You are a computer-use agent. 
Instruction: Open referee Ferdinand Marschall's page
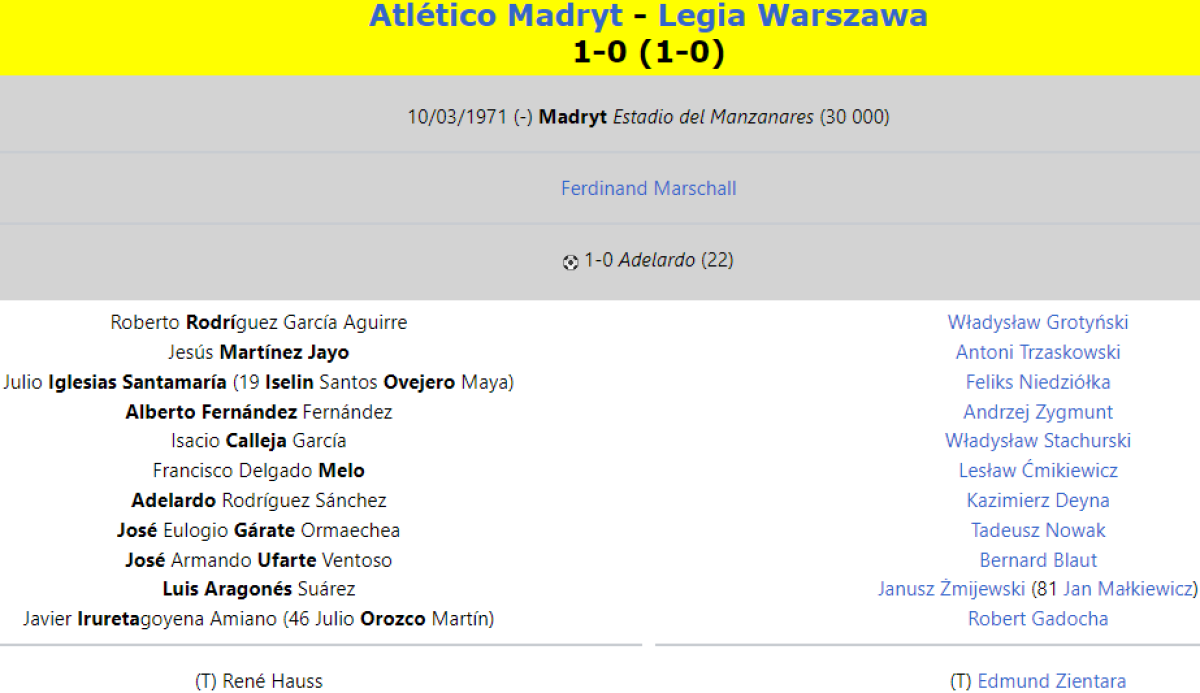tap(648, 189)
